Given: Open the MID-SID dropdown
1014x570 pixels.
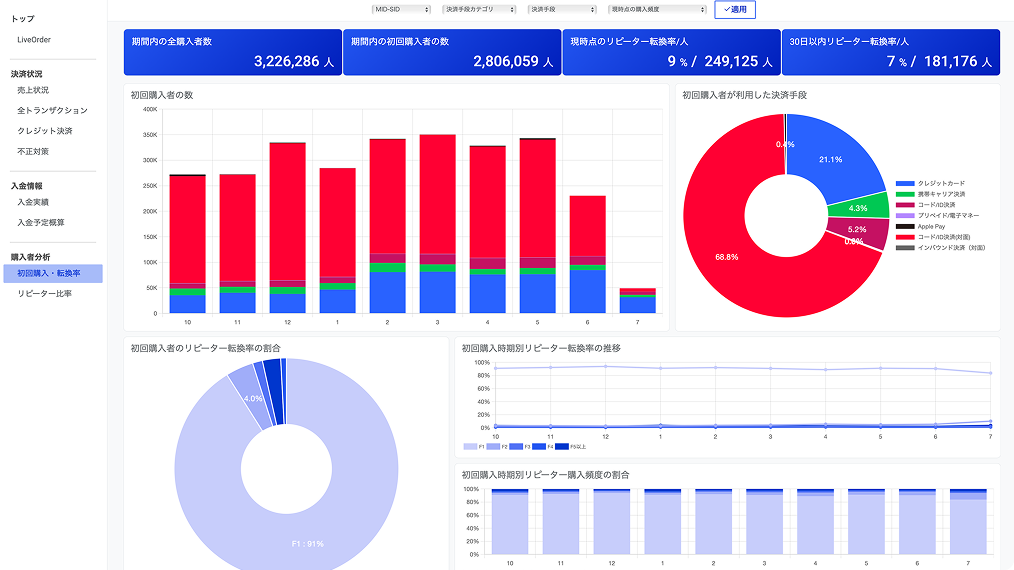Looking at the screenshot, I should [400, 9].
